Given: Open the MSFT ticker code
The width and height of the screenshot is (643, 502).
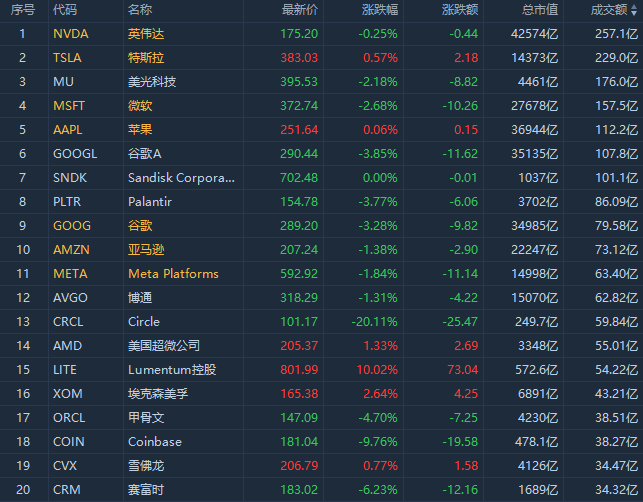Looking at the screenshot, I should click(70, 105).
